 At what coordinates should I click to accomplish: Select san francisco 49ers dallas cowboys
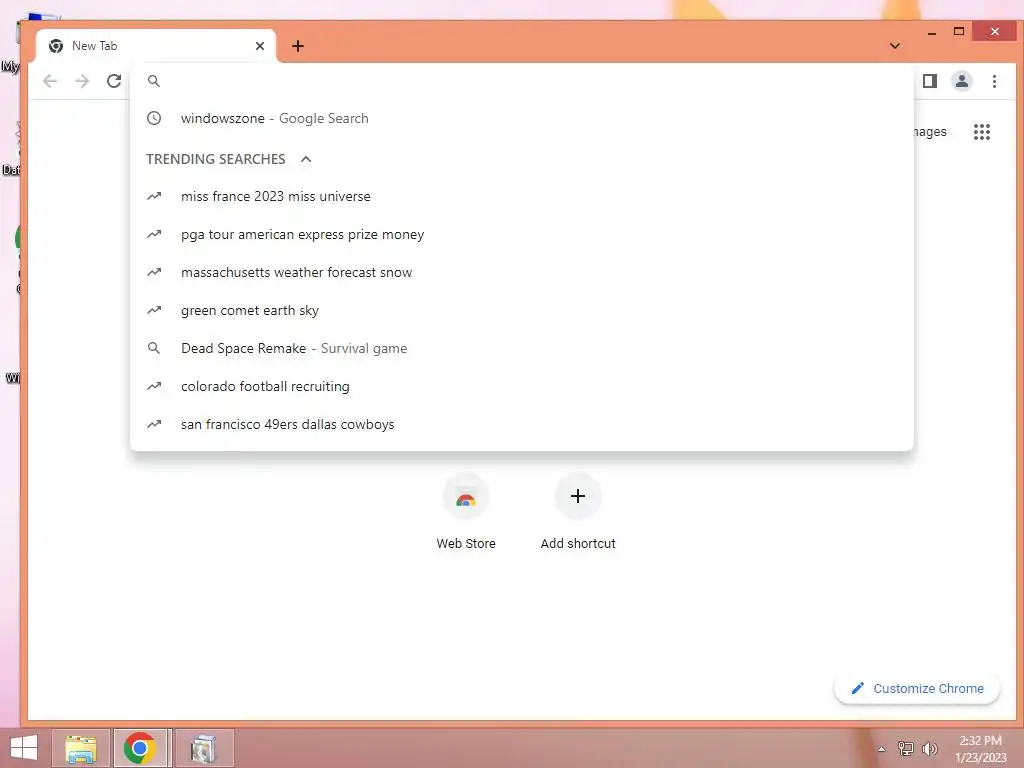tap(521, 424)
